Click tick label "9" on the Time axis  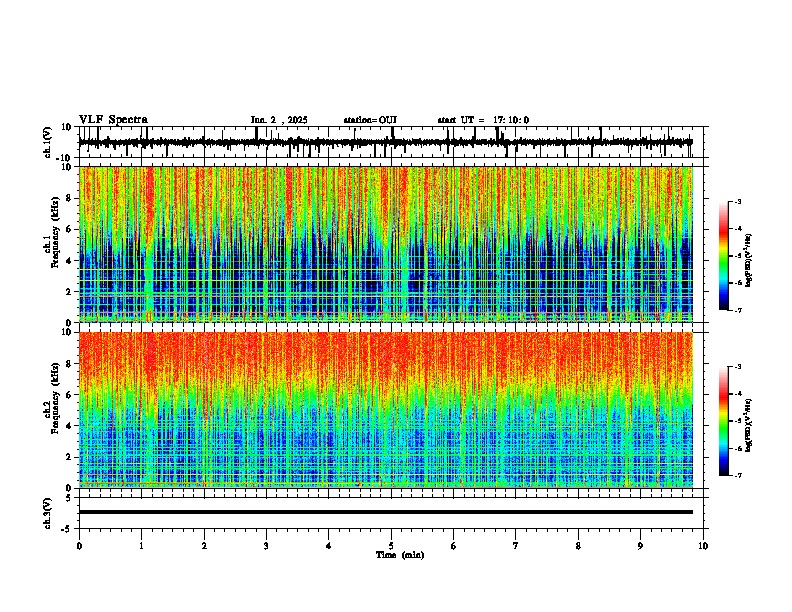tap(640, 546)
